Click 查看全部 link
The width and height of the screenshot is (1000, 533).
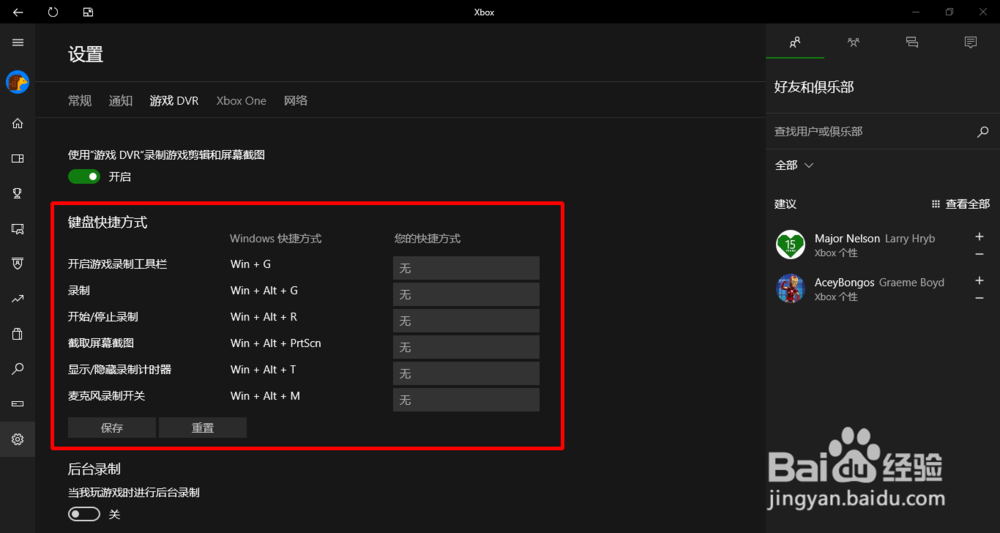point(960,204)
